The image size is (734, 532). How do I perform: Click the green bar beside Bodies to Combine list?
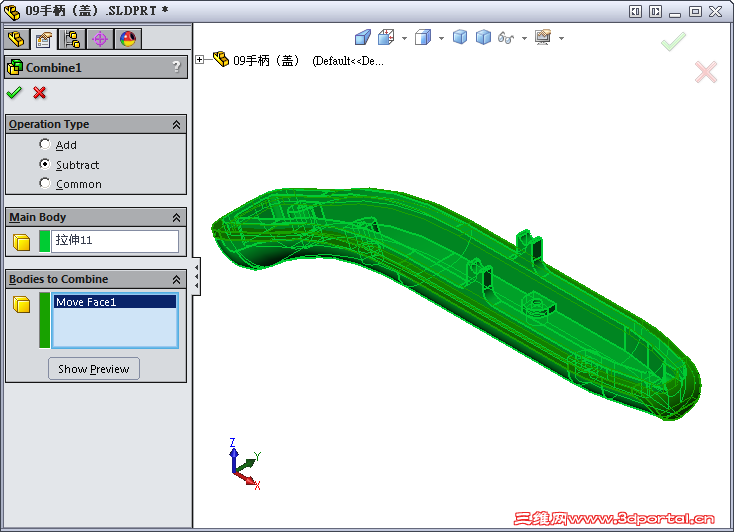coord(44,320)
